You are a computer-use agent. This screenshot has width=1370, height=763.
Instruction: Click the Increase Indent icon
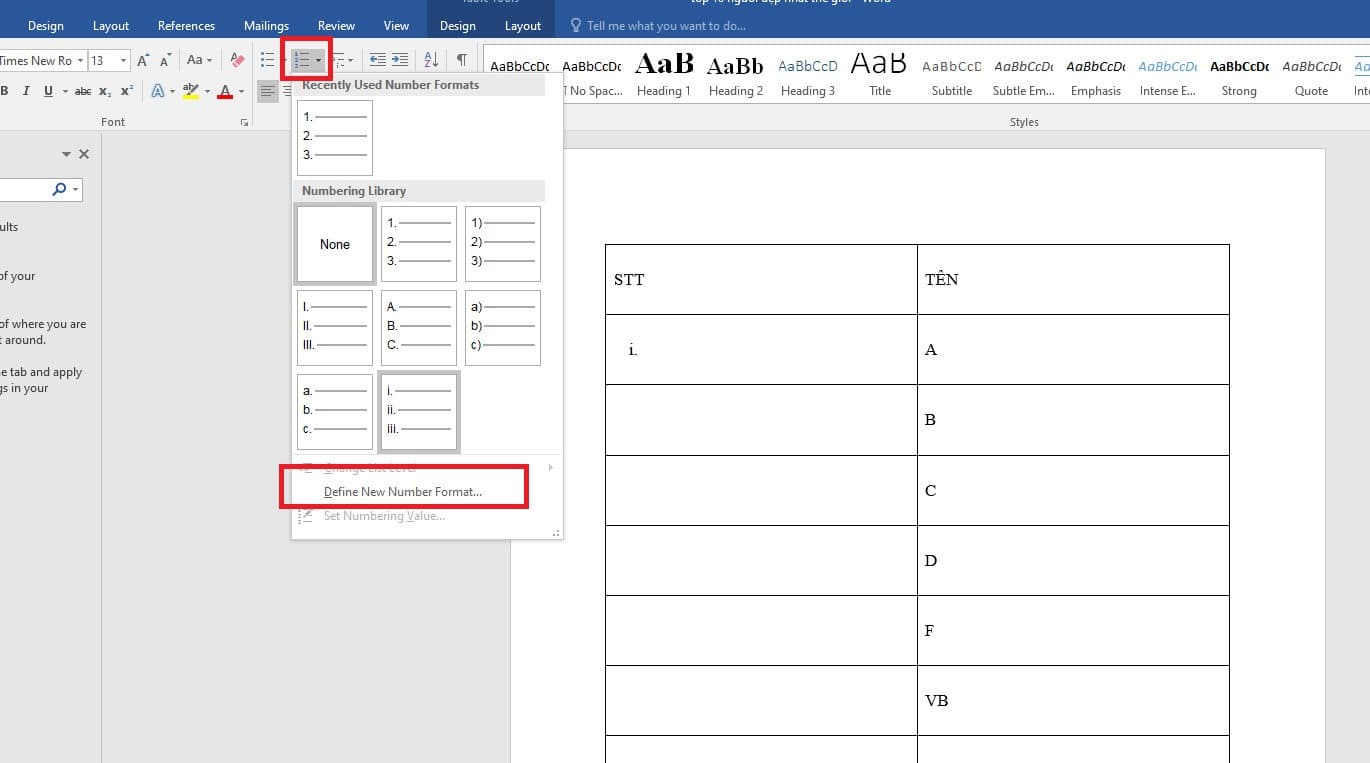coord(400,60)
